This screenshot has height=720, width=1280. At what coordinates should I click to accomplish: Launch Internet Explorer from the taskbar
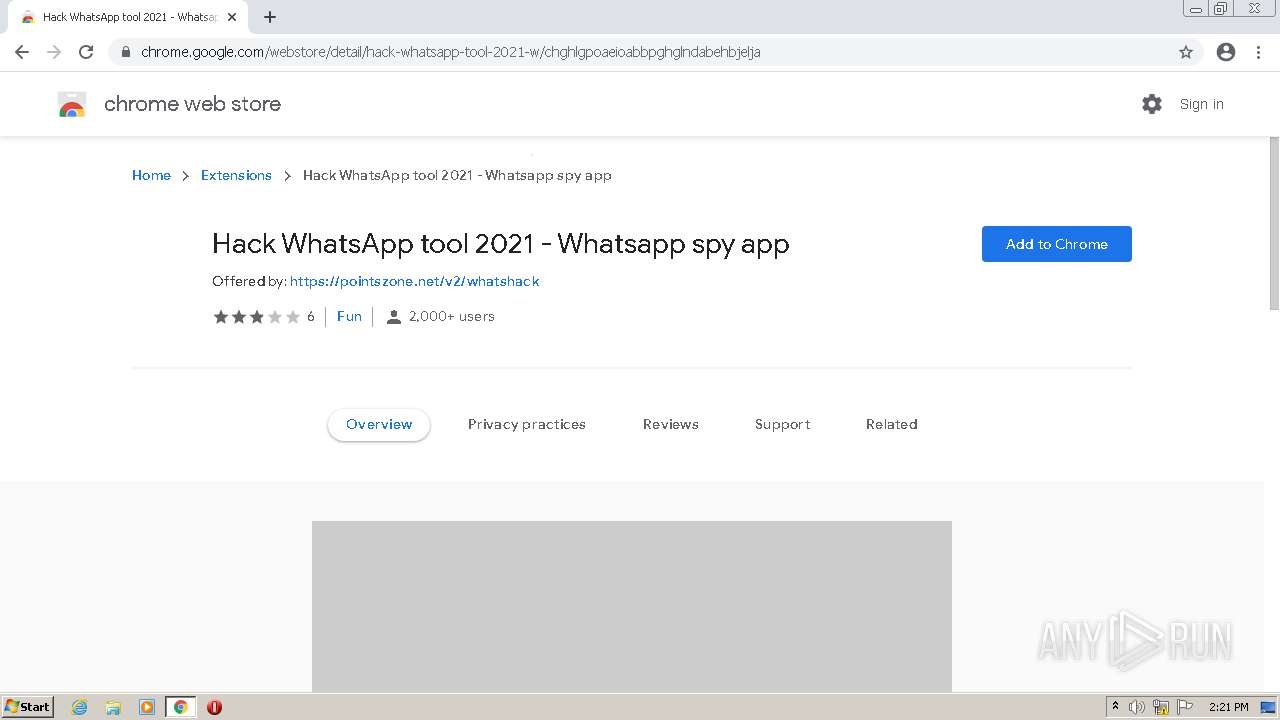pos(80,707)
